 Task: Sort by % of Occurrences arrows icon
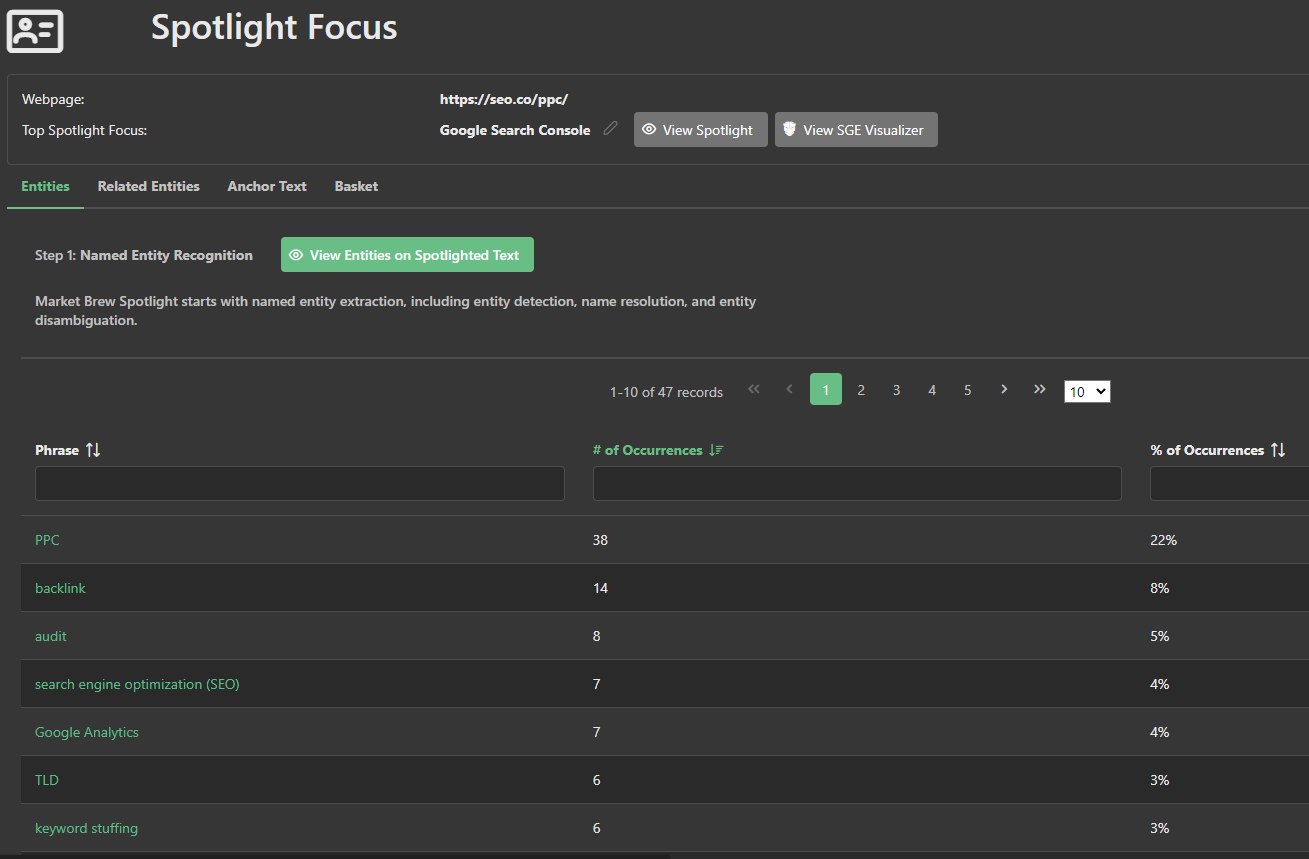1277,450
